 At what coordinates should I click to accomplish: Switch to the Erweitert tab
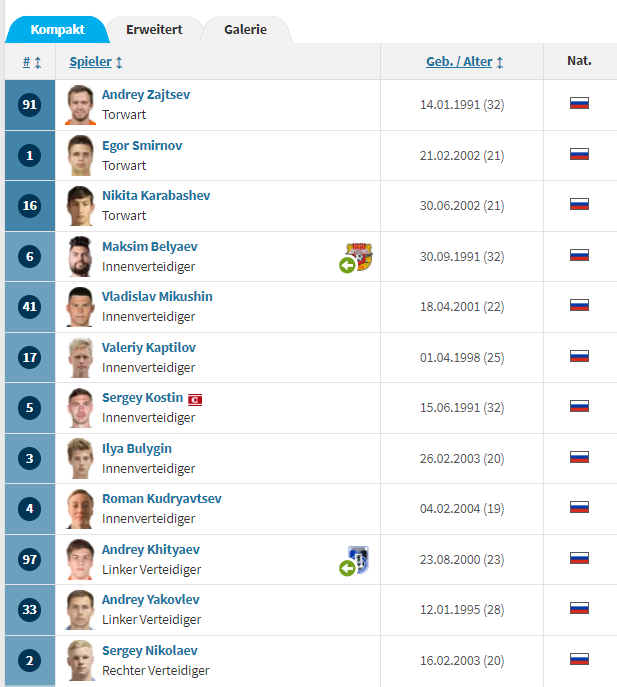coord(154,30)
